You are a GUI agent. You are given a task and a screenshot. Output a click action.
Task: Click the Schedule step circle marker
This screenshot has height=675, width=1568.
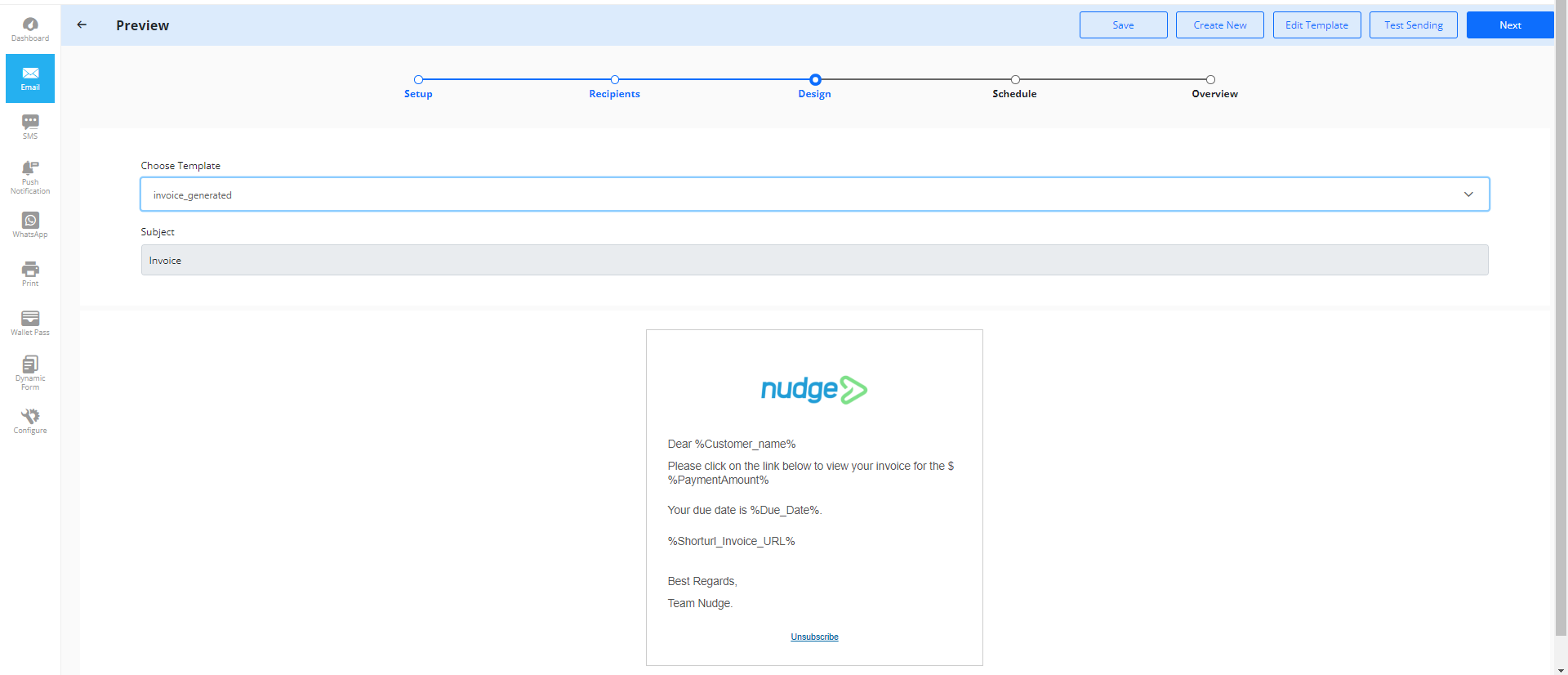(1015, 80)
